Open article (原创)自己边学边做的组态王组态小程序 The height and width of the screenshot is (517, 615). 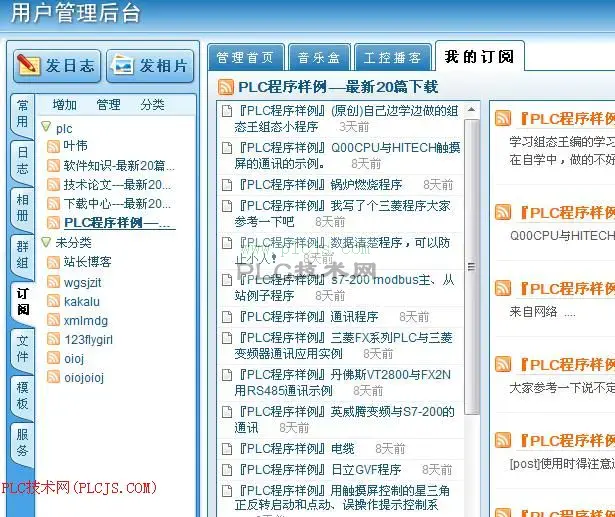pyautogui.click(x=346, y=118)
